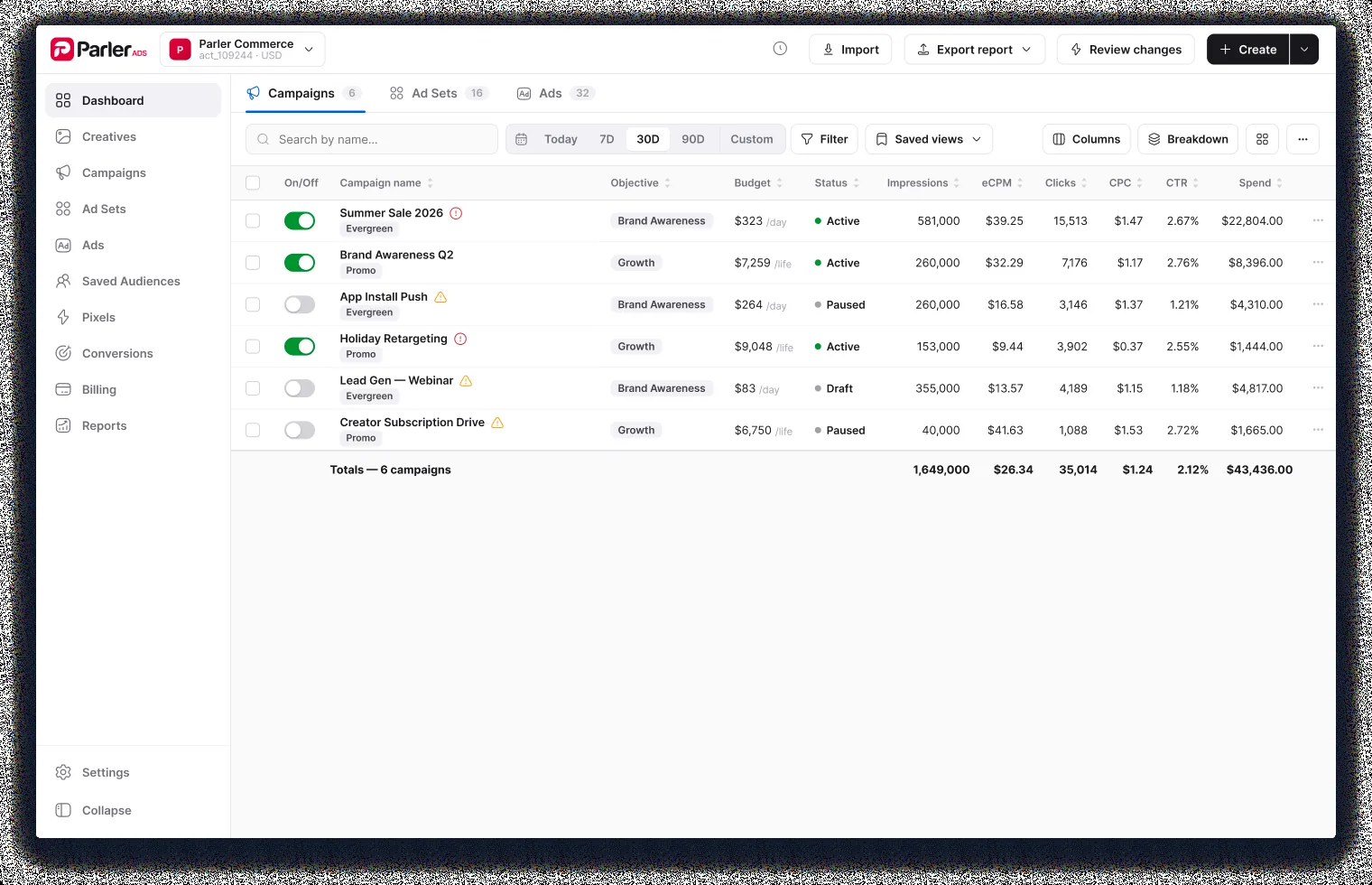Open row menu for Summer Sale 2026
Image resolution: width=1372 pixels, height=885 pixels.
tap(1318, 220)
